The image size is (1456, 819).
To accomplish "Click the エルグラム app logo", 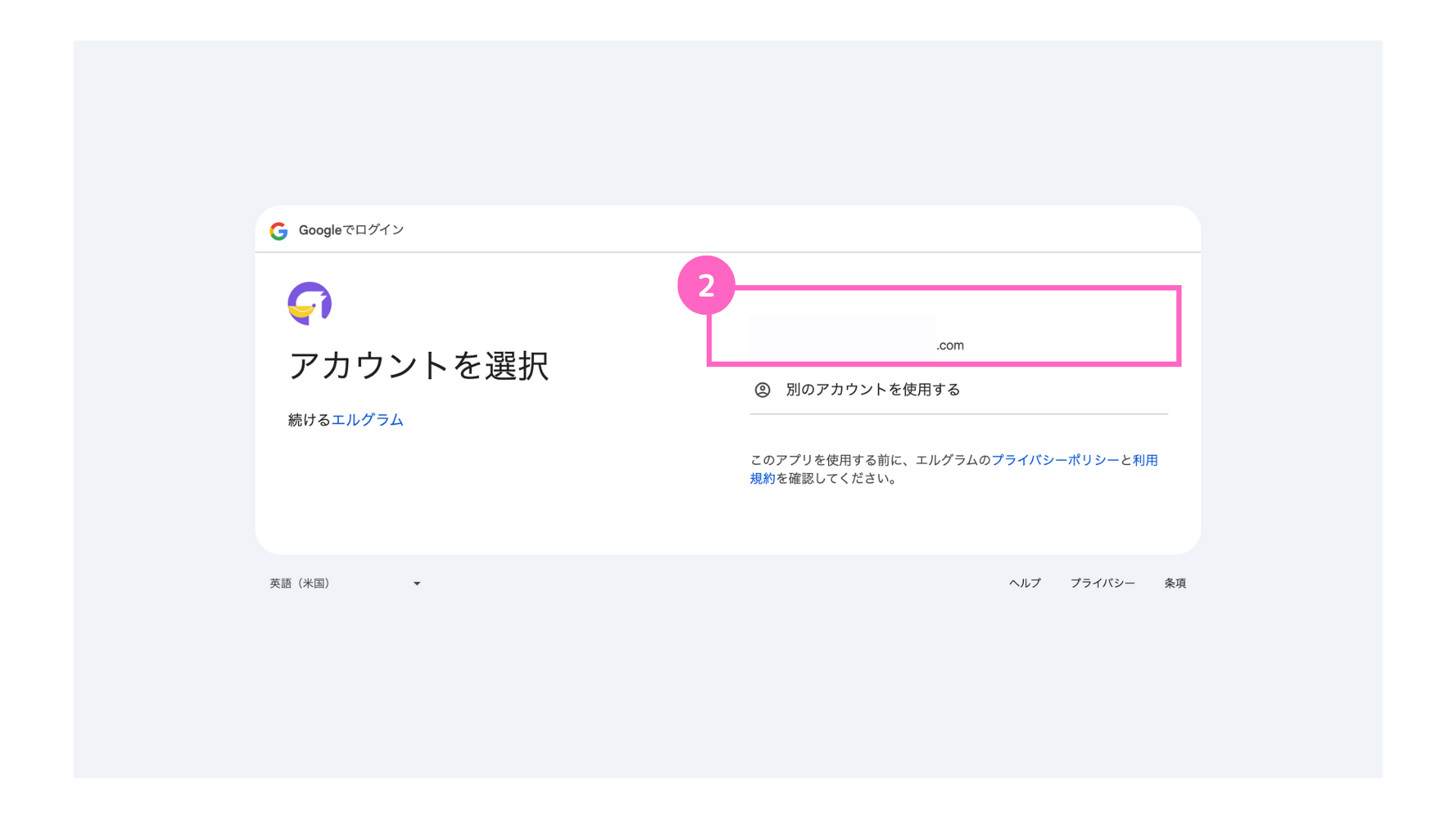I will click(309, 303).
